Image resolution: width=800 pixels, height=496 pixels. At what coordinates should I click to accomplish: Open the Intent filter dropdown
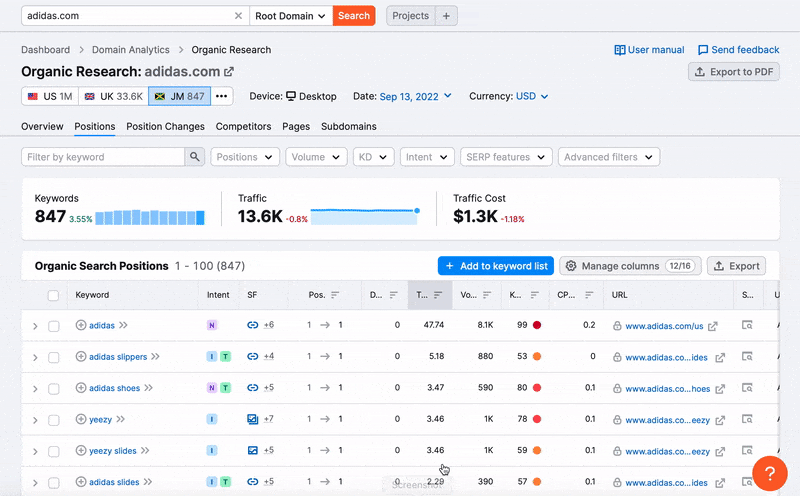[x=427, y=157]
